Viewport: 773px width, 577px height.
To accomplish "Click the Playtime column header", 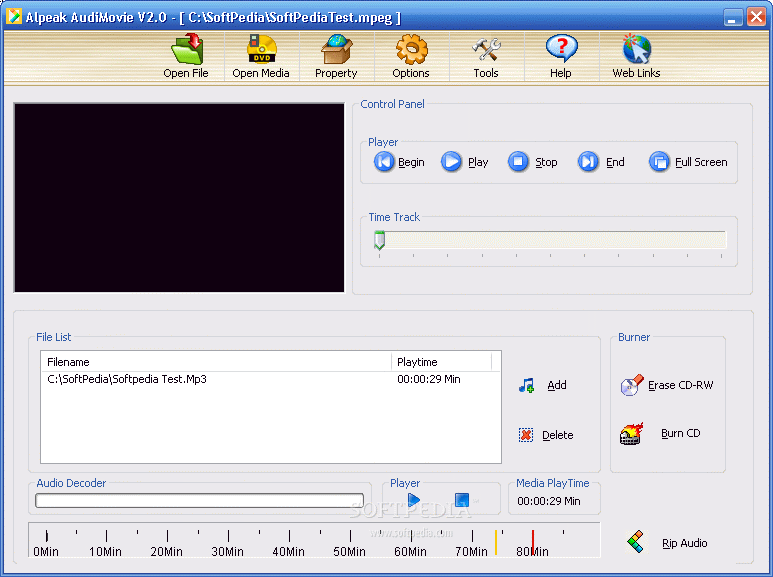I will (x=442, y=362).
